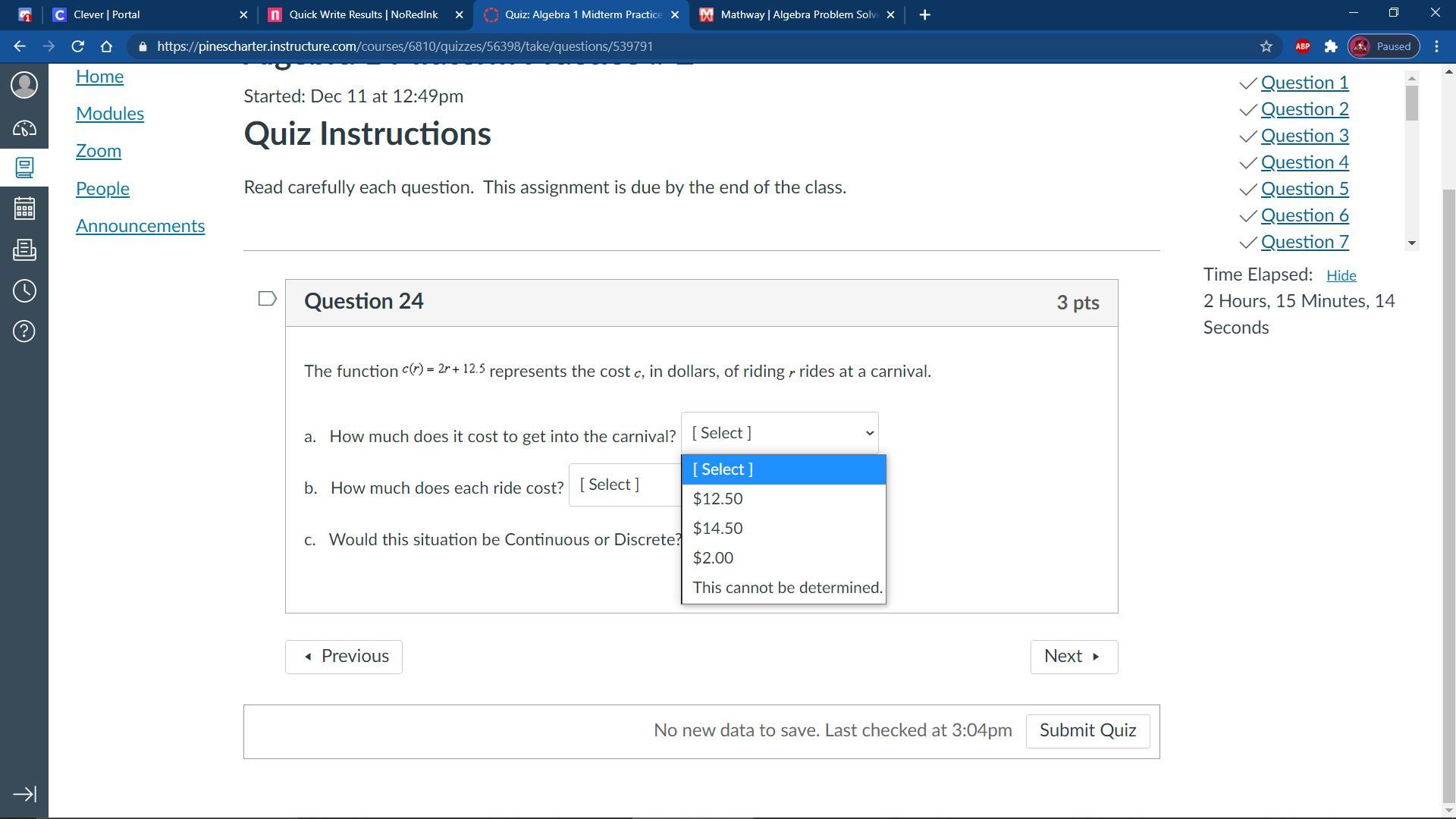Screen dimensions: 1456x819
Task: Open the Help question mark icon
Action: click(x=24, y=331)
